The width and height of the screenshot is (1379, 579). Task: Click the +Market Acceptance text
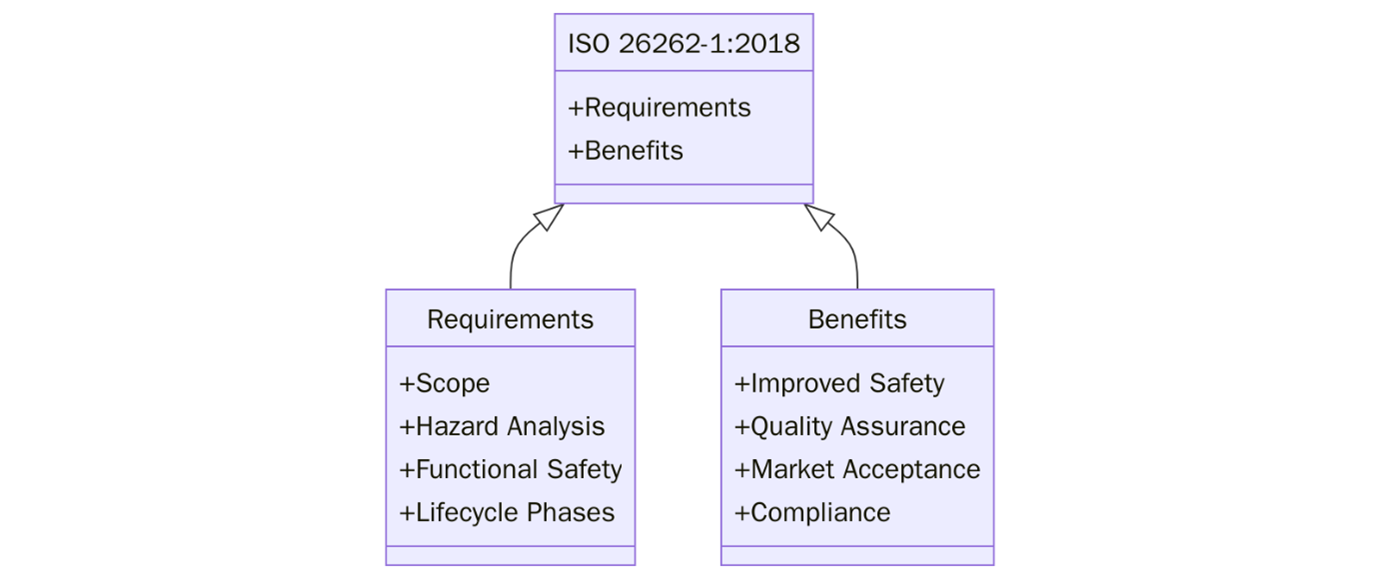(x=859, y=469)
